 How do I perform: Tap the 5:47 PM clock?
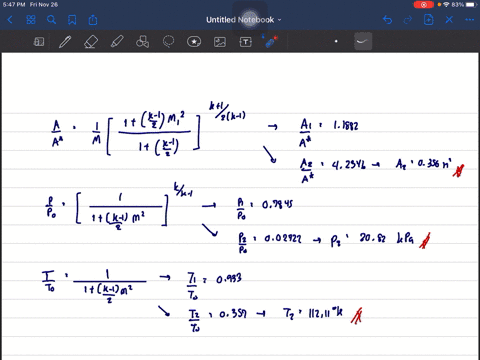click(14, 5)
